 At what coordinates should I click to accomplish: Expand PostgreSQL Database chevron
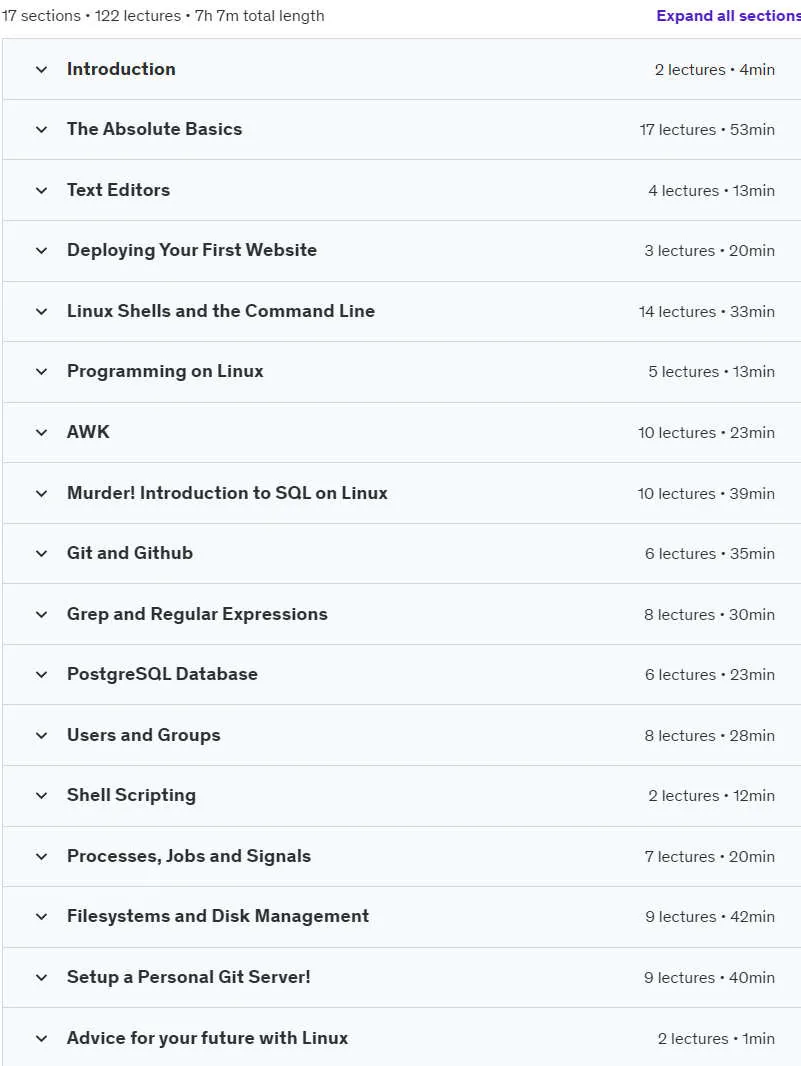click(41, 674)
